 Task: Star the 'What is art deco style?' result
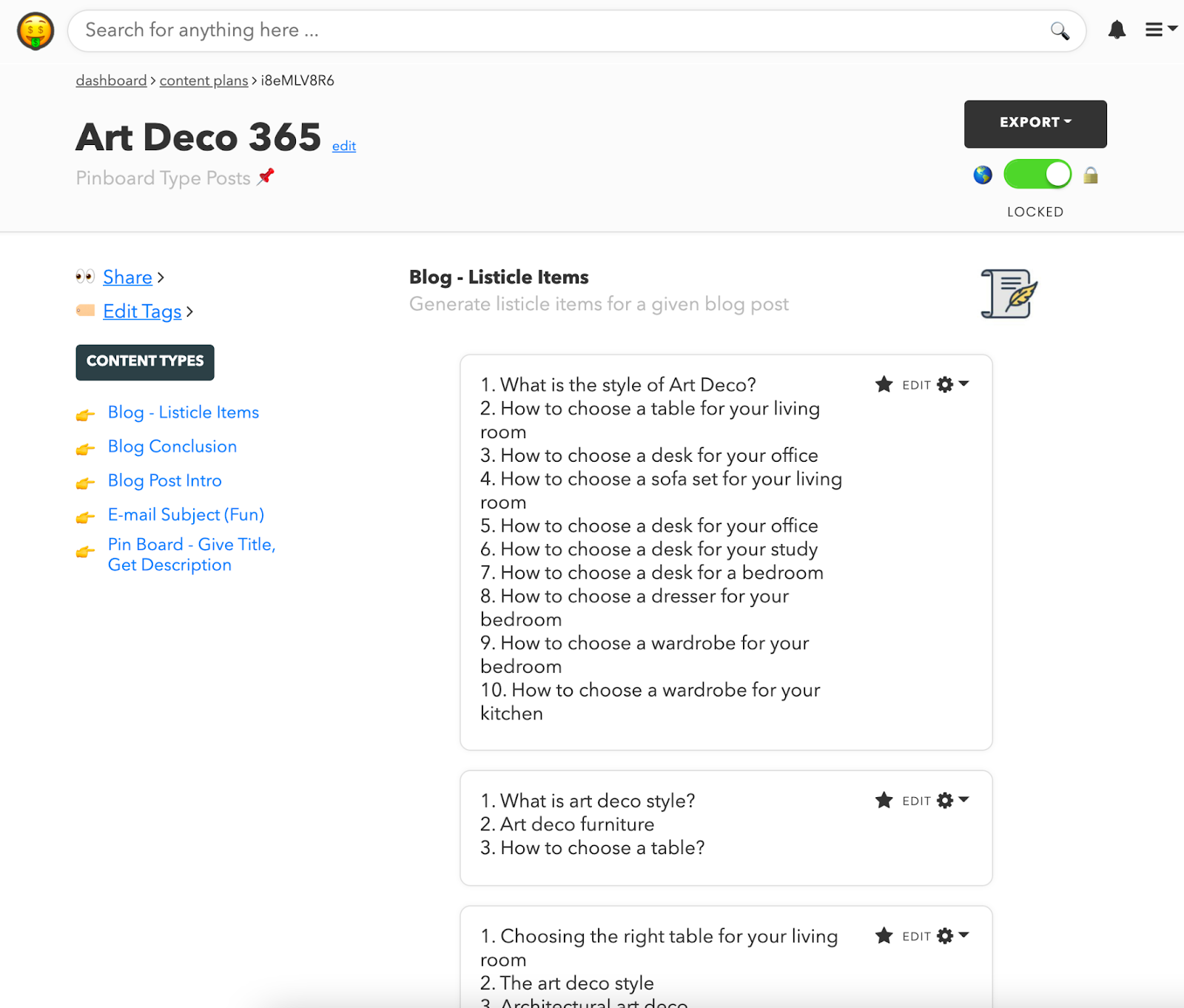(x=884, y=800)
